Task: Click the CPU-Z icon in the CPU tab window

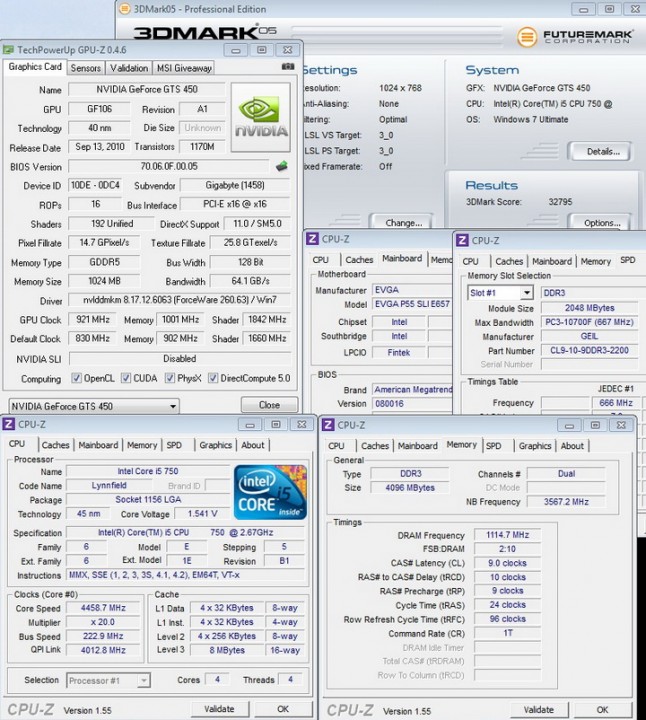Action: click(8, 424)
